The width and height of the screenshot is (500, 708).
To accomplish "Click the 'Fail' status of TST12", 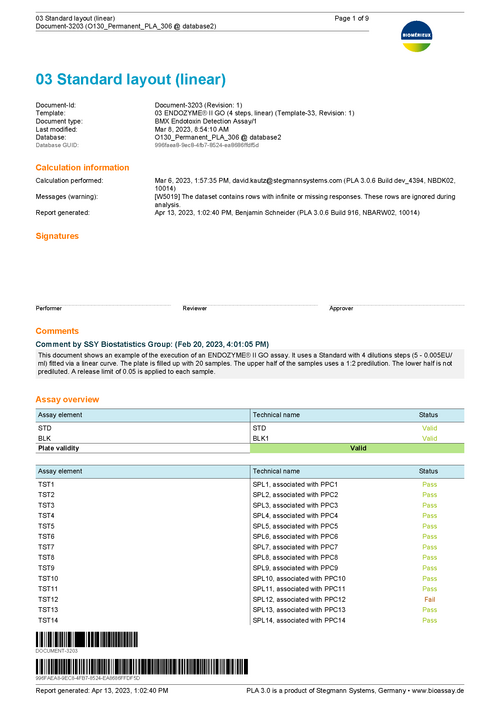I will [430, 599].
